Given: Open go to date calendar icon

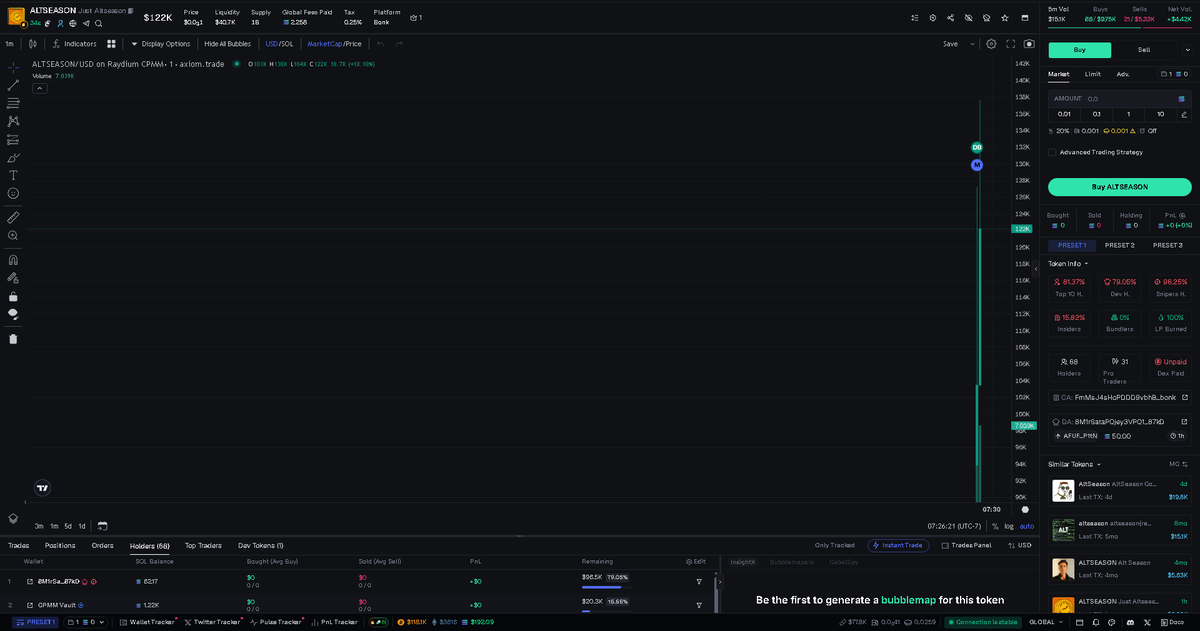Looking at the screenshot, I should [x=102, y=525].
